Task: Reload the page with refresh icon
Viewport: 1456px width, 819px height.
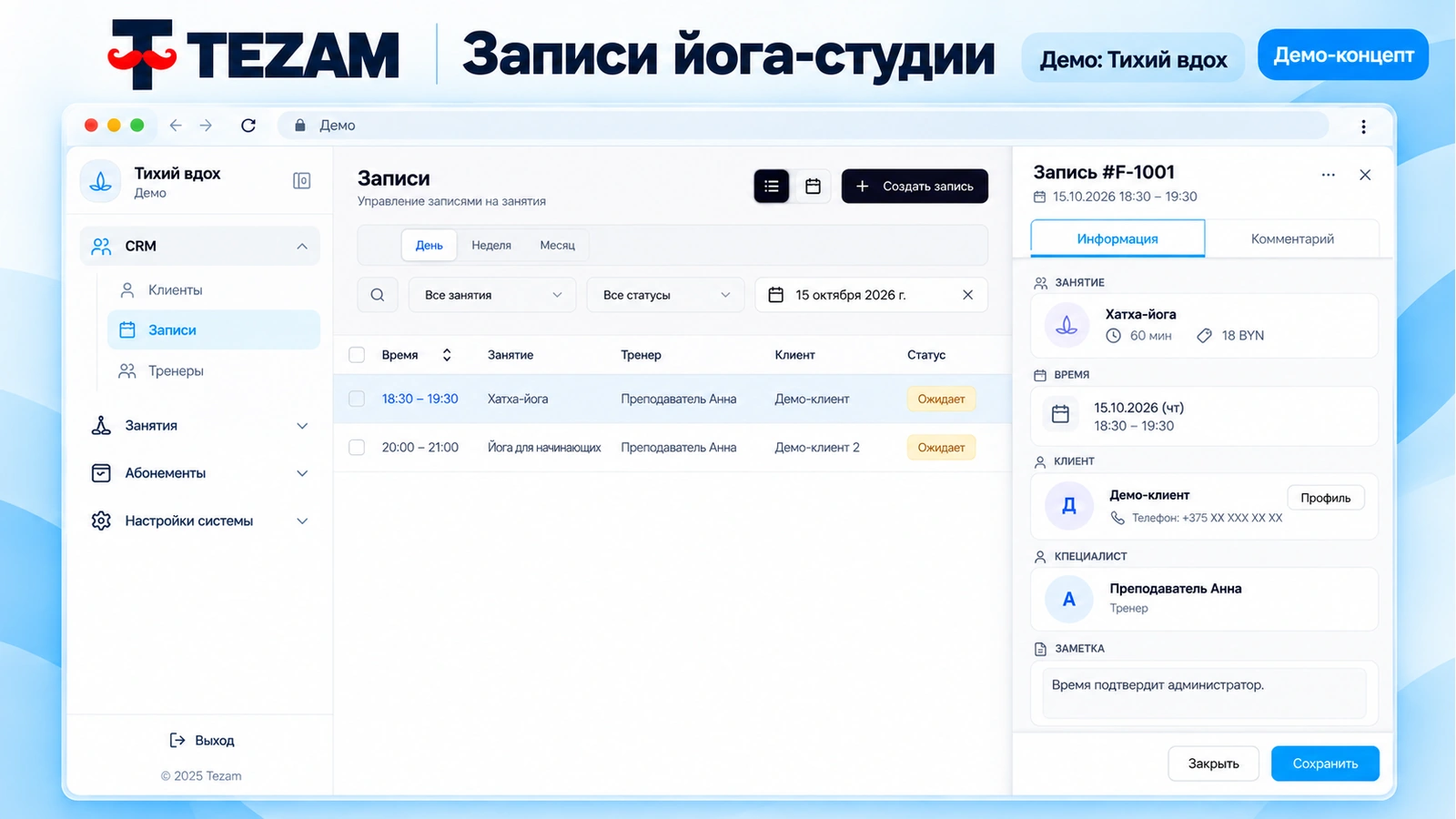Action: click(x=248, y=126)
